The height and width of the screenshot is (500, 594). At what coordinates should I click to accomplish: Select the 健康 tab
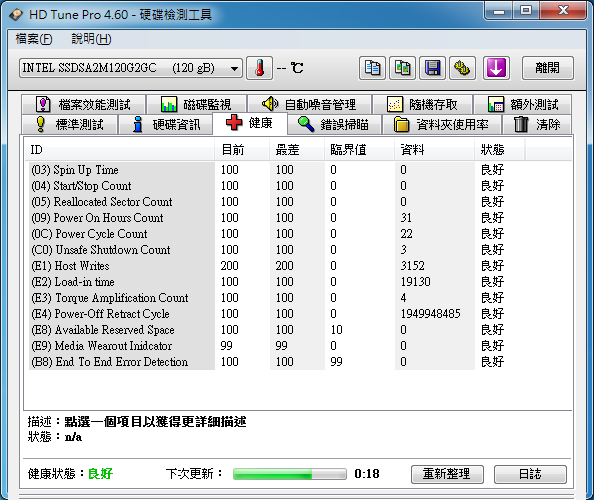pos(250,123)
